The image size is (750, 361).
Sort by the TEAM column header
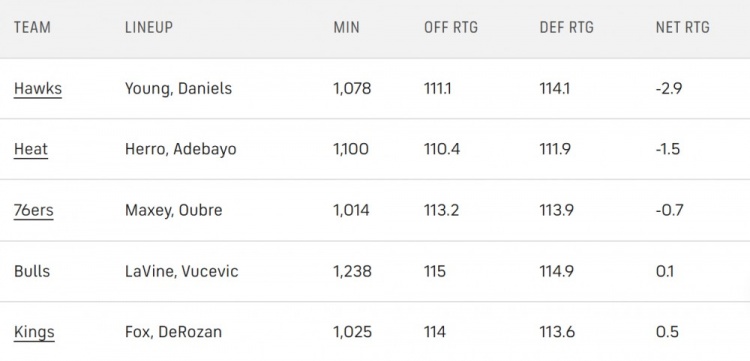(32, 27)
